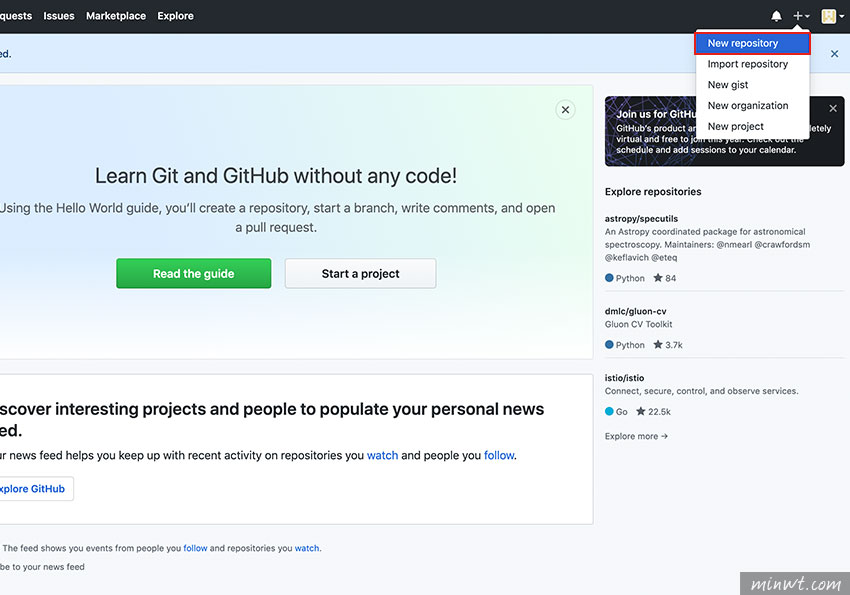Image resolution: width=850 pixels, height=595 pixels.
Task: Open the dmlc/gluon-cv repository link
Action: coord(635,312)
